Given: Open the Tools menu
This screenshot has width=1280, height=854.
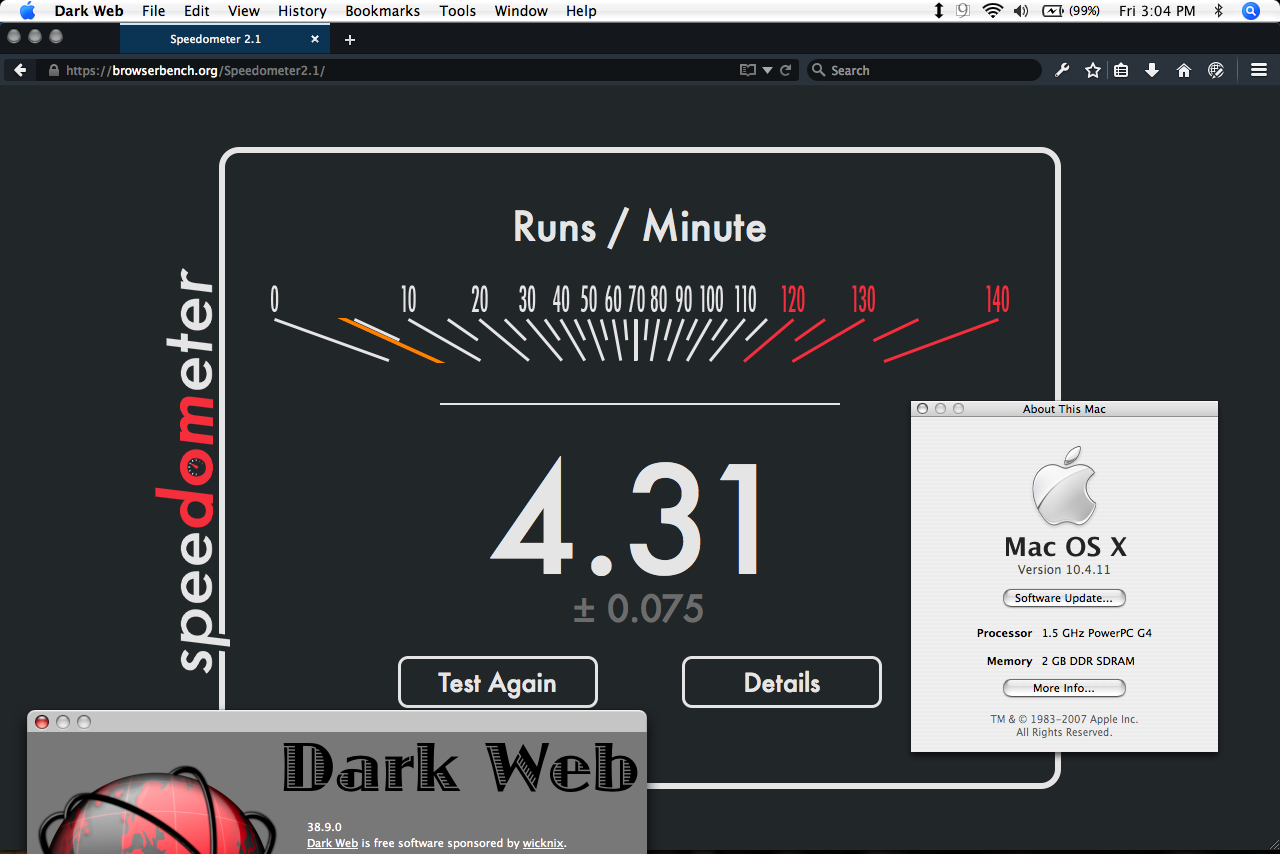Looking at the screenshot, I should (458, 11).
